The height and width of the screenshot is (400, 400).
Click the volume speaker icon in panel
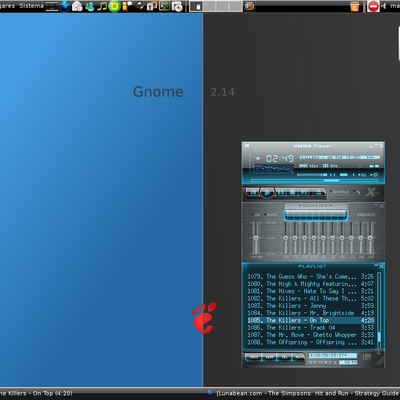tap(384, 6)
